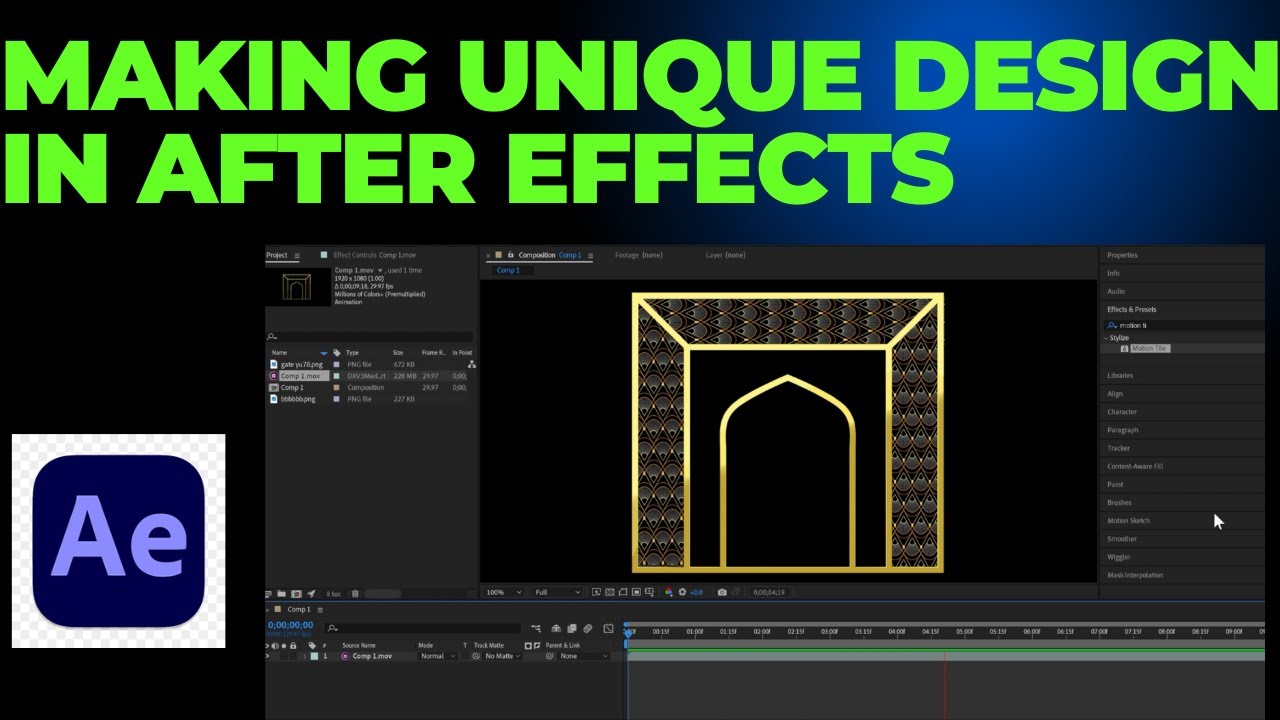Open the Composition panel menu icon

click(x=589, y=255)
